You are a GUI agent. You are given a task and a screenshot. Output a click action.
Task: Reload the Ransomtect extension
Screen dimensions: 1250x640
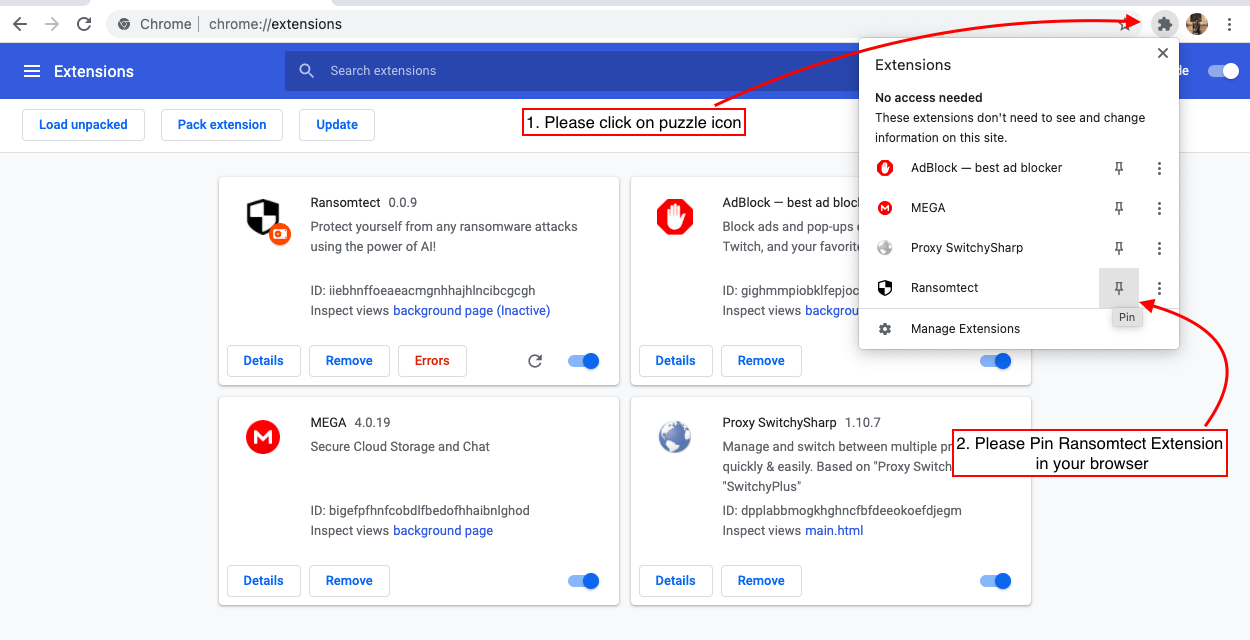(535, 361)
